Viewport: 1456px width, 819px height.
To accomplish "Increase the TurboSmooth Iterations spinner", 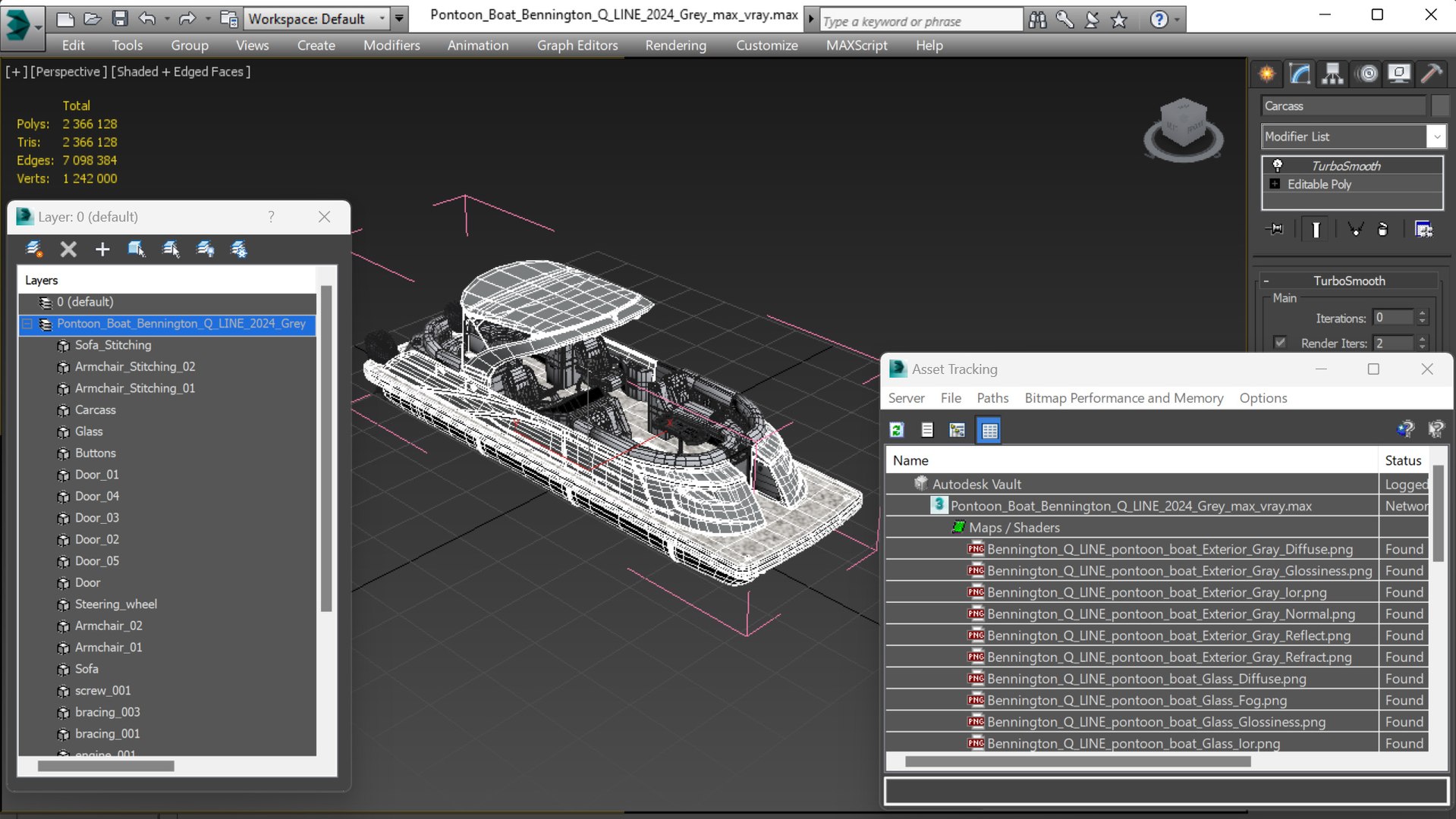I will [x=1423, y=314].
